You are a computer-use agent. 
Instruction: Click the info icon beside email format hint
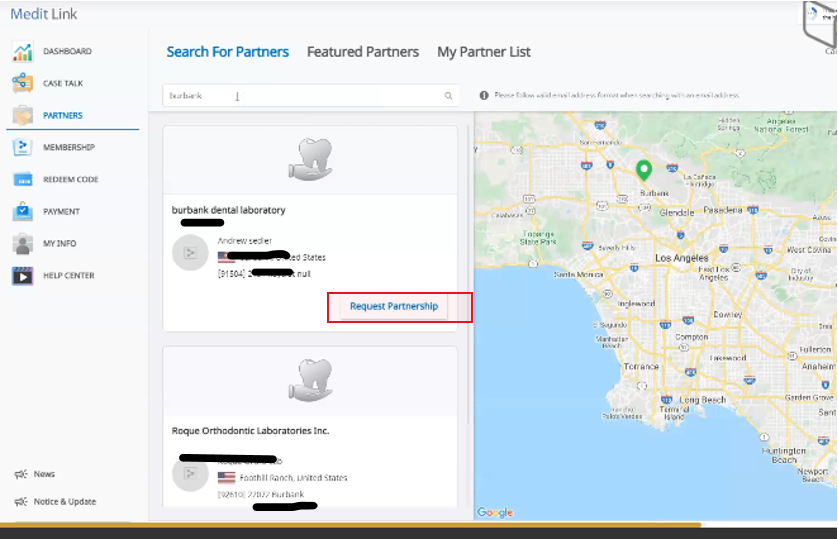click(x=484, y=96)
